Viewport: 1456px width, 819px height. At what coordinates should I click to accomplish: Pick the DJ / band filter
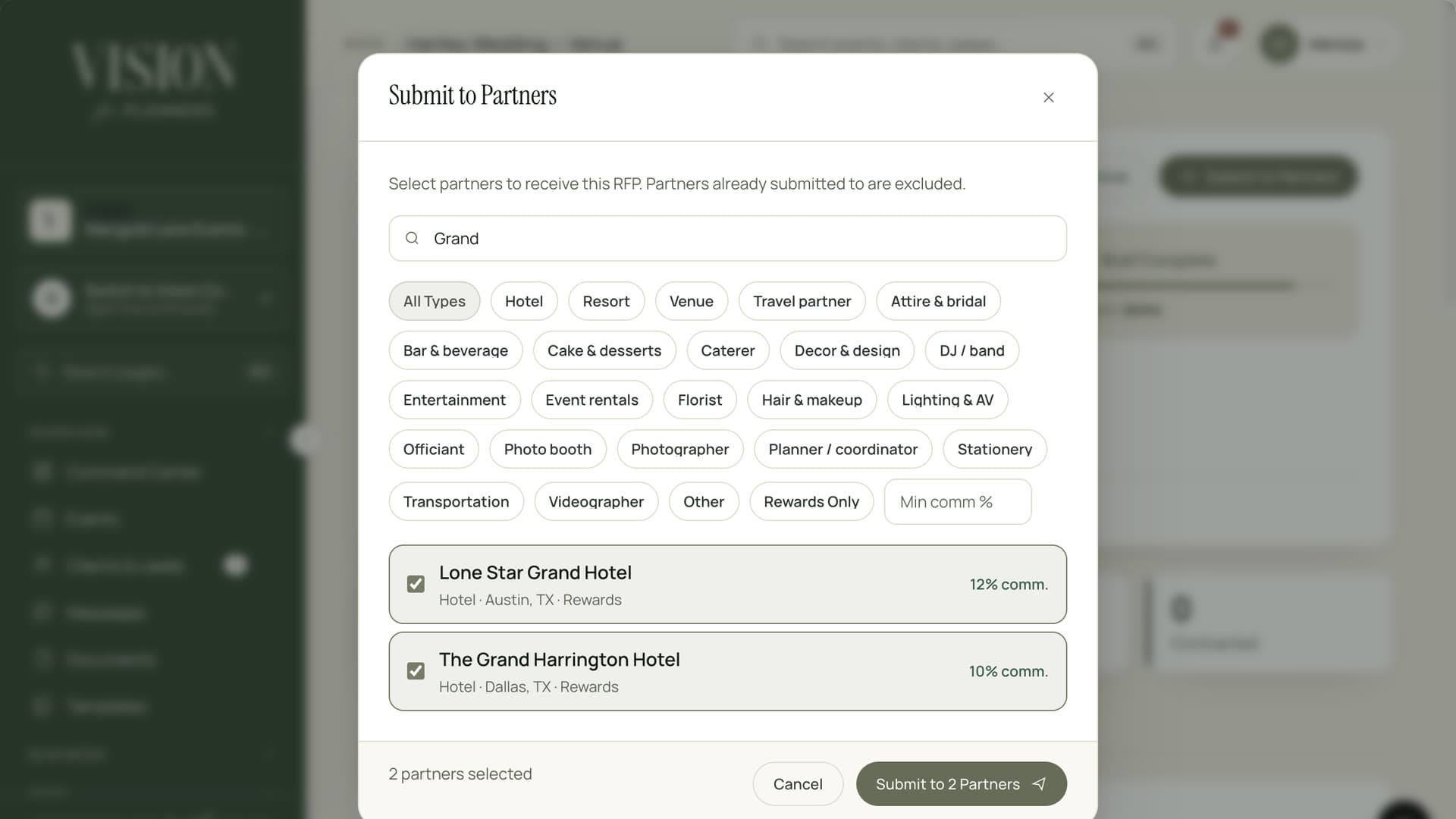point(972,350)
